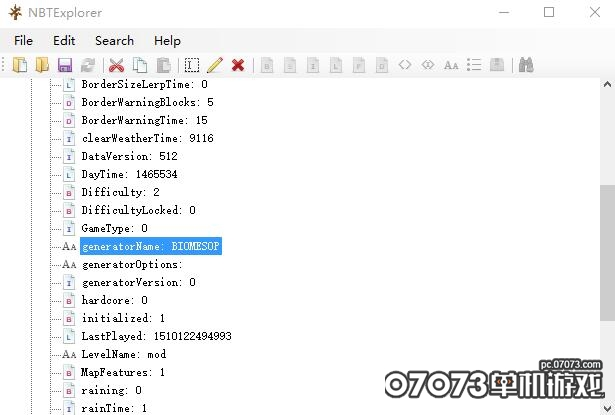Click the Cut scissors icon

(x=116, y=65)
